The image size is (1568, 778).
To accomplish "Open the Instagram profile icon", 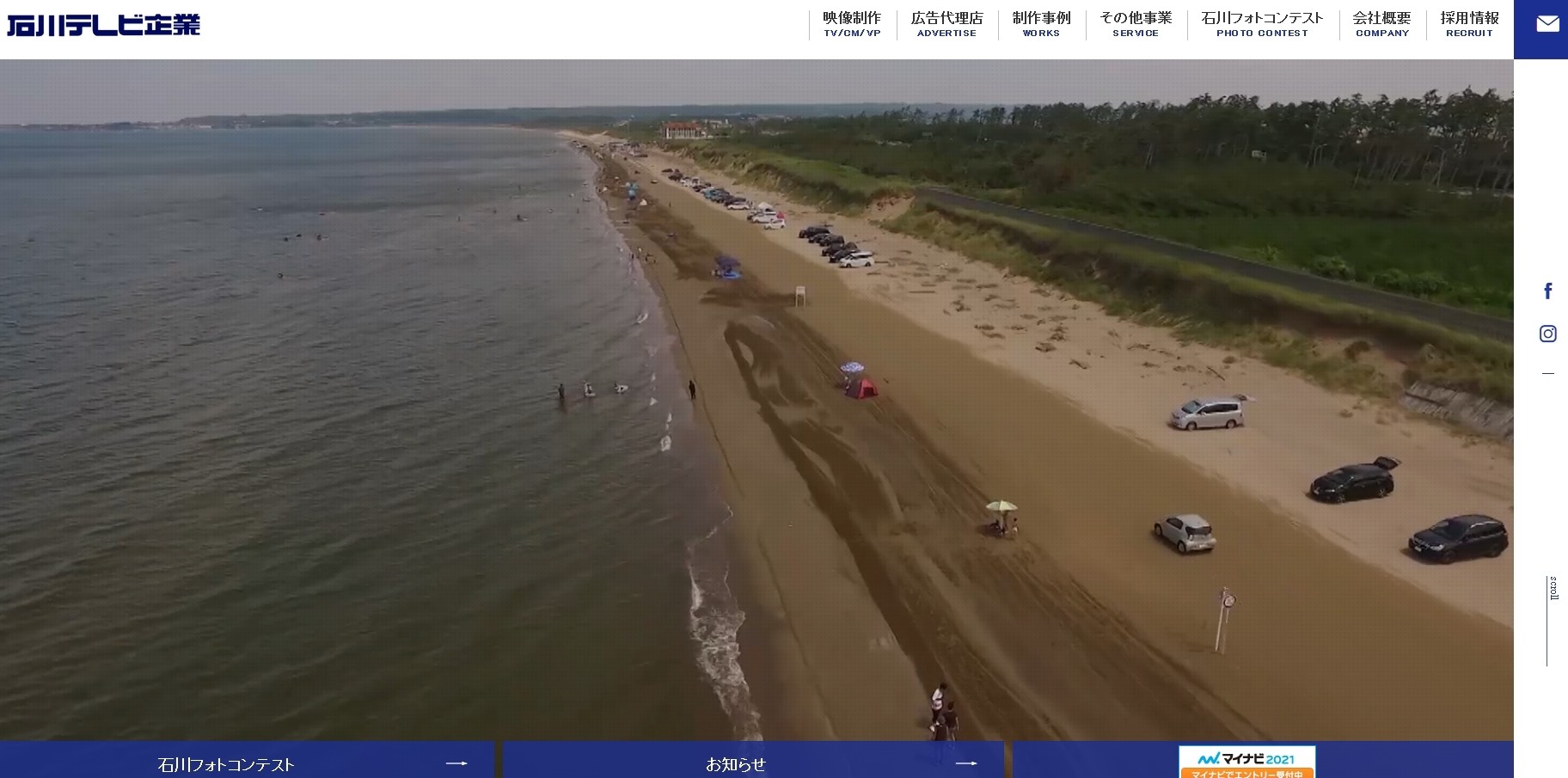I will (1547, 334).
